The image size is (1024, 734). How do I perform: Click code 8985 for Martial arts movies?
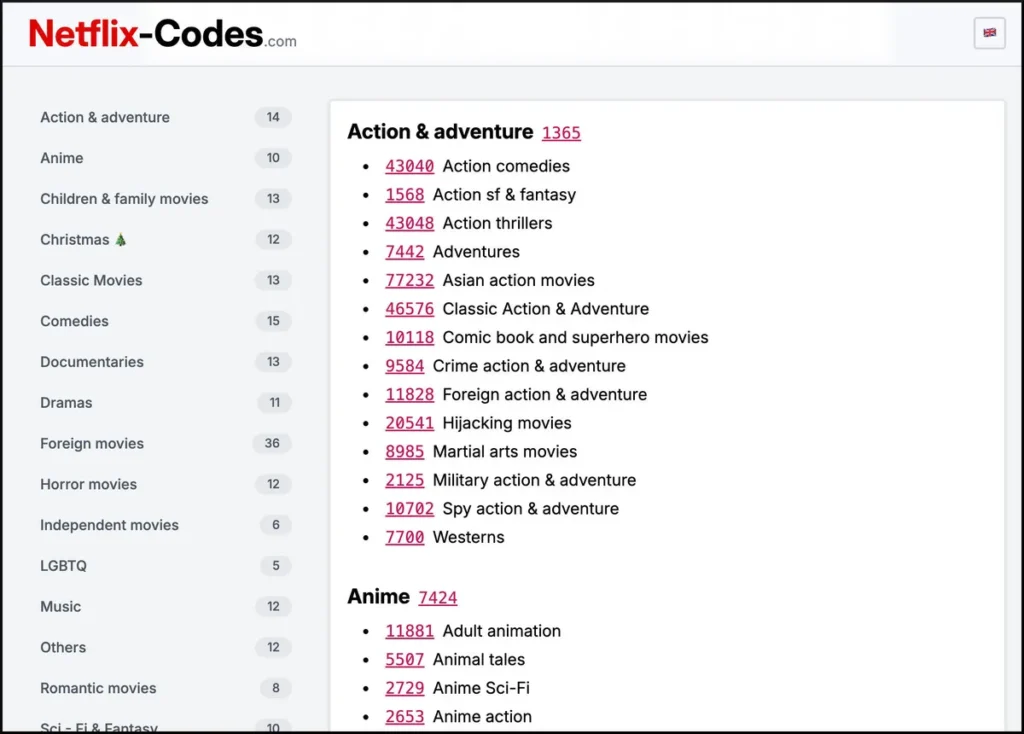(404, 452)
